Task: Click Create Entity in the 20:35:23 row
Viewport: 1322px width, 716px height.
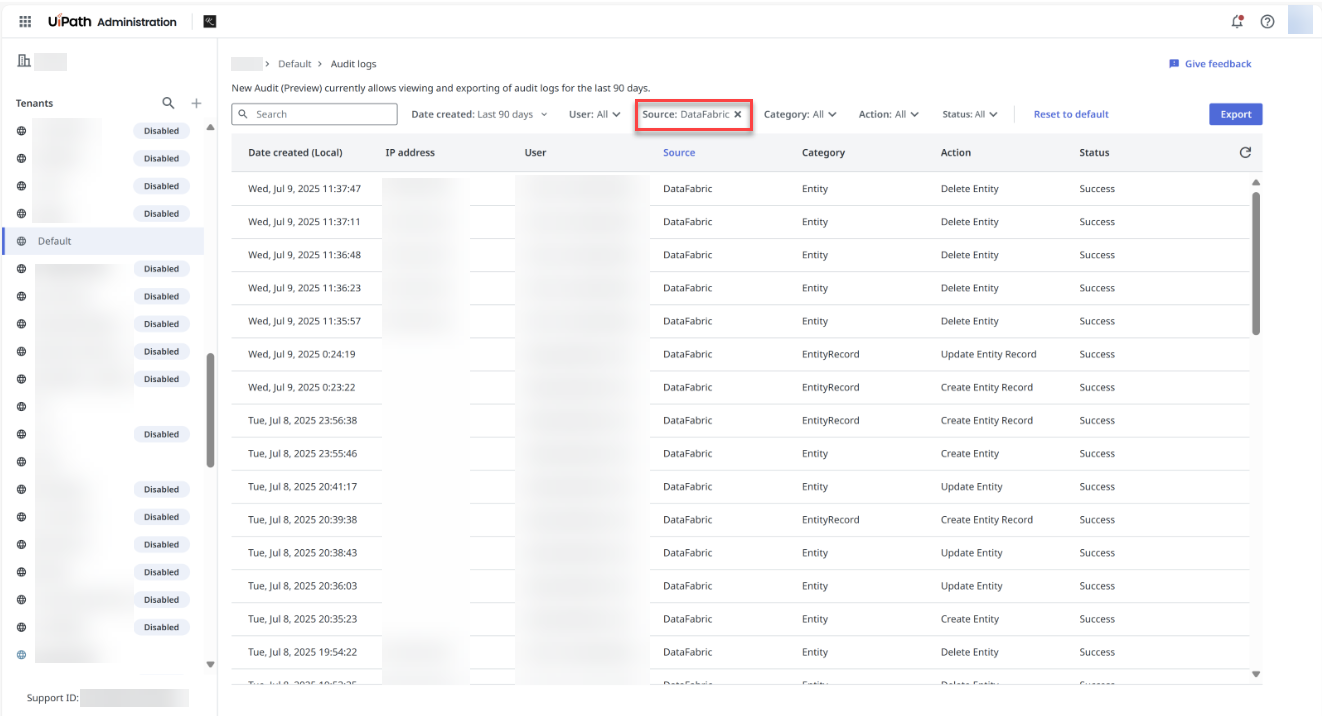Action: [x=970, y=619]
